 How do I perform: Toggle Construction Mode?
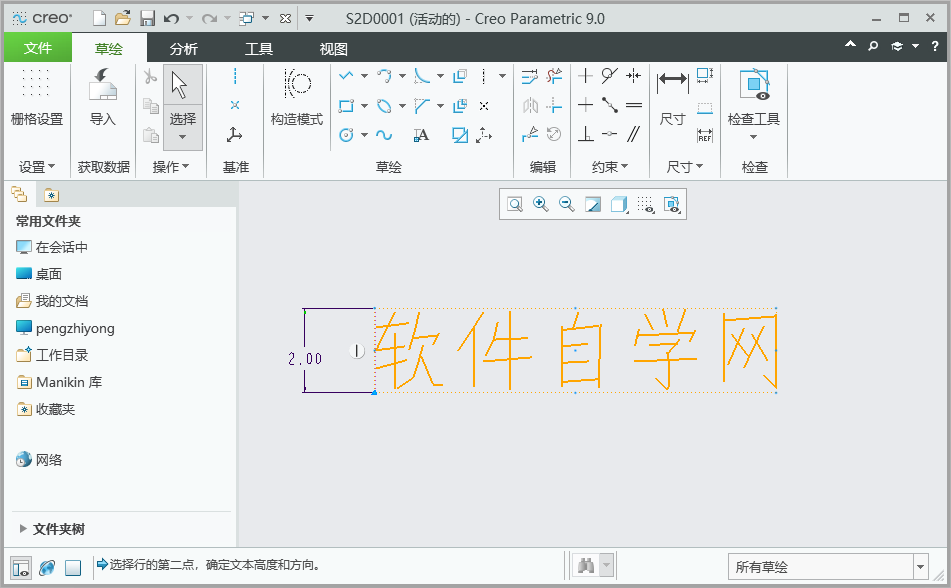(x=297, y=97)
